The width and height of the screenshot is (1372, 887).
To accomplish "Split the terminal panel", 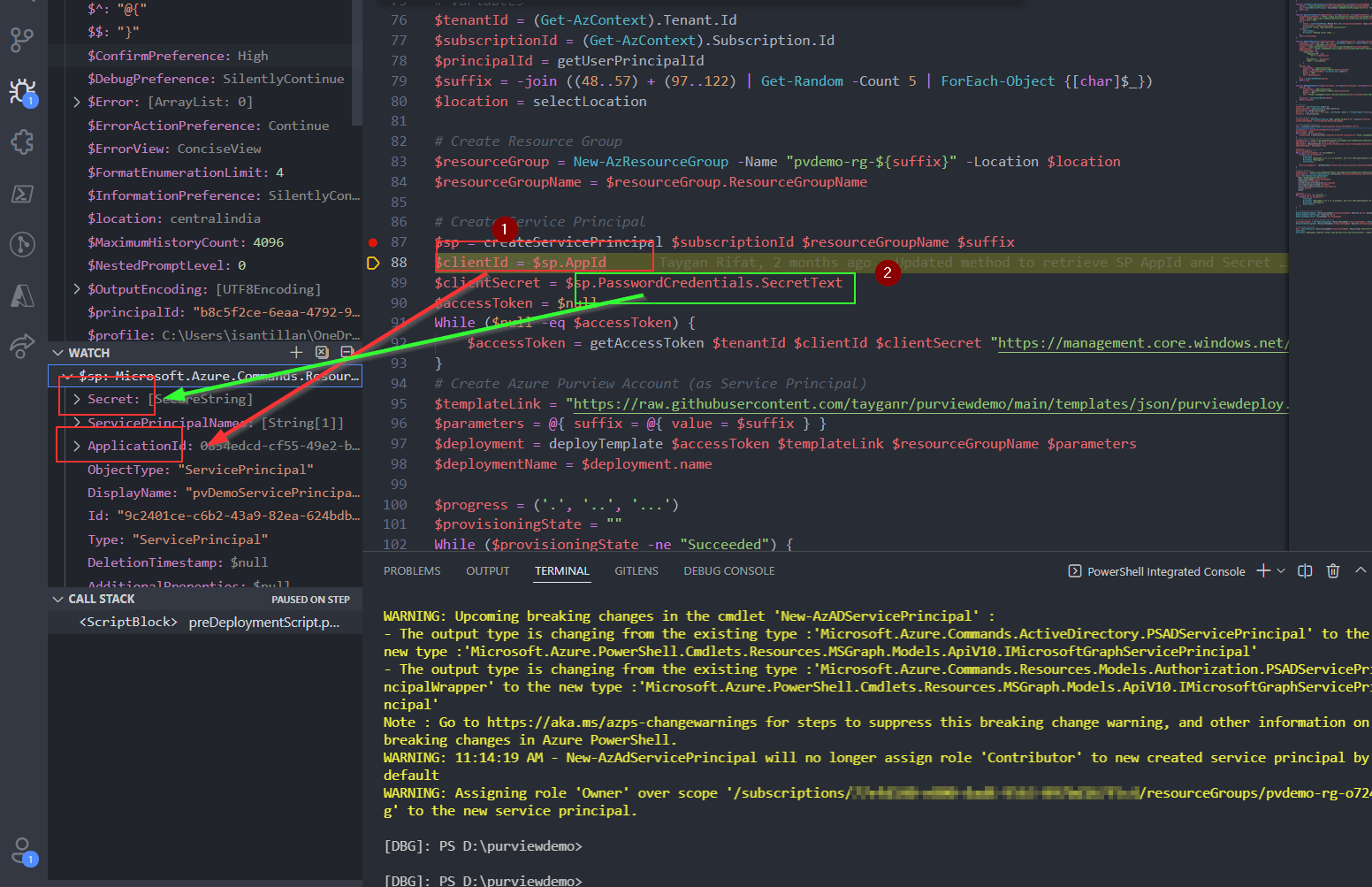I will pyautogui.click(x=1305, y=570).
